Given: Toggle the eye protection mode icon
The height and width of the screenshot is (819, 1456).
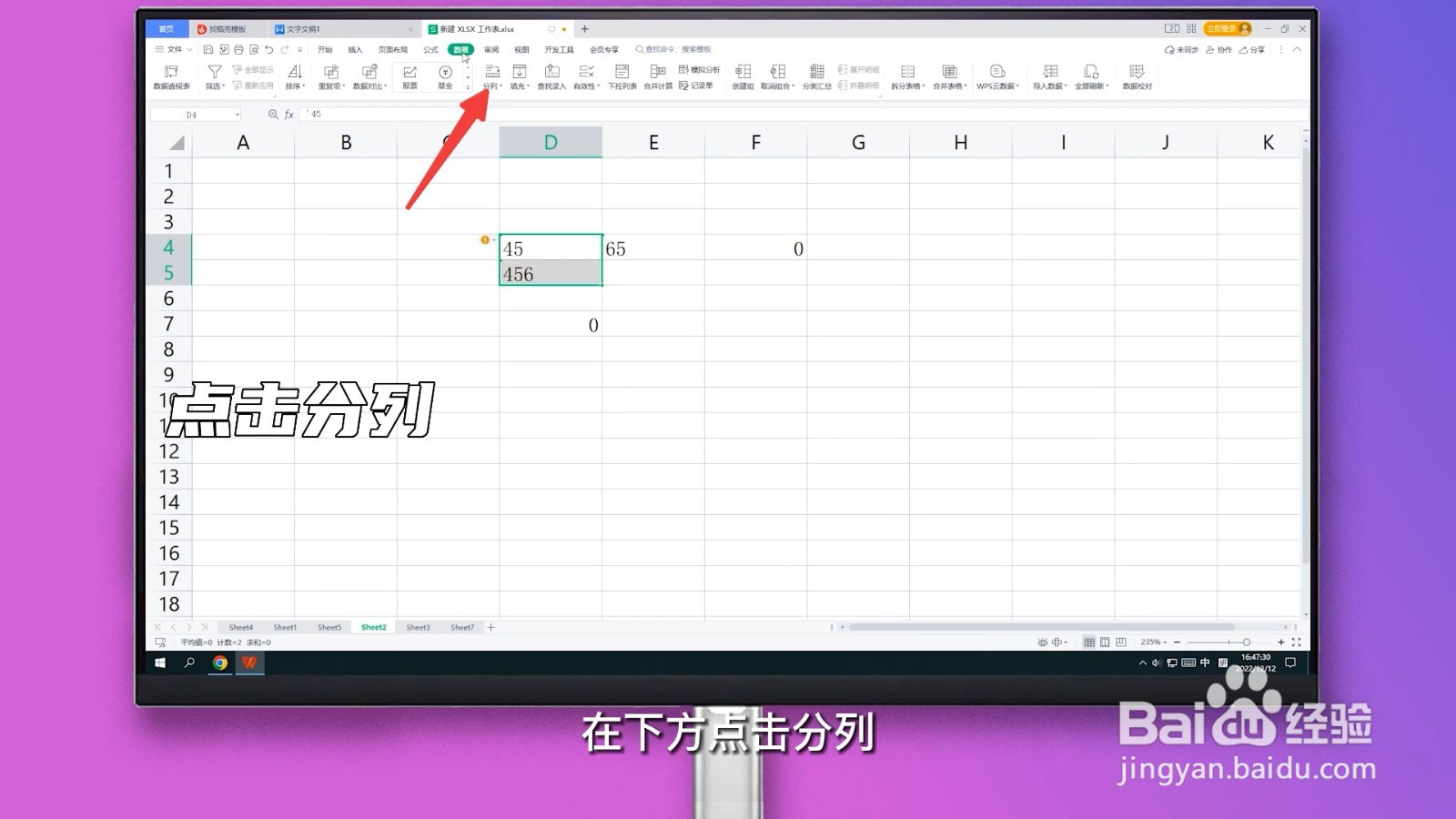Looking at the screenshot, I should 1043,642.
